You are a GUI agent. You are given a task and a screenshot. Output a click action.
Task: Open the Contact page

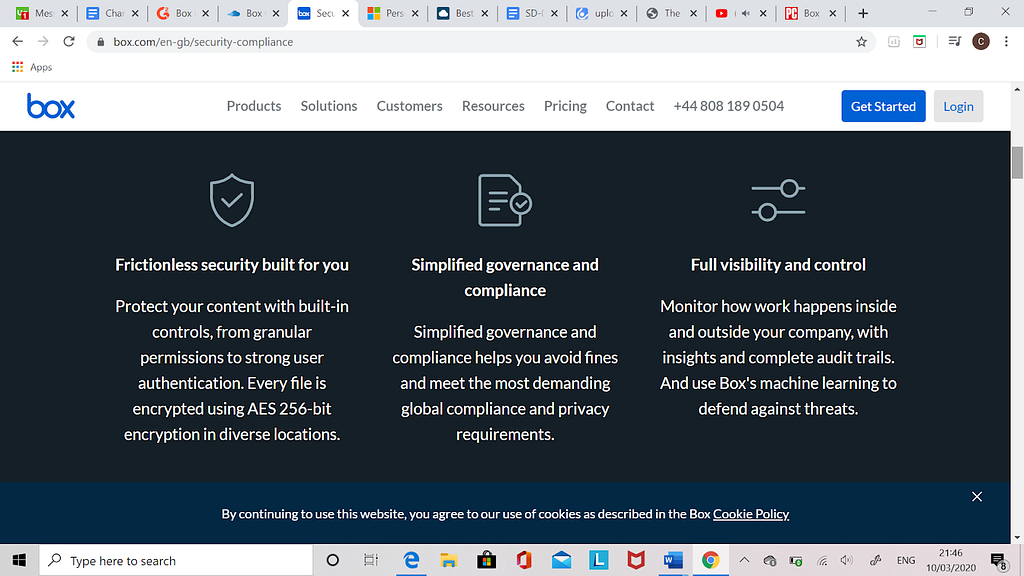[x=630, y=106]
